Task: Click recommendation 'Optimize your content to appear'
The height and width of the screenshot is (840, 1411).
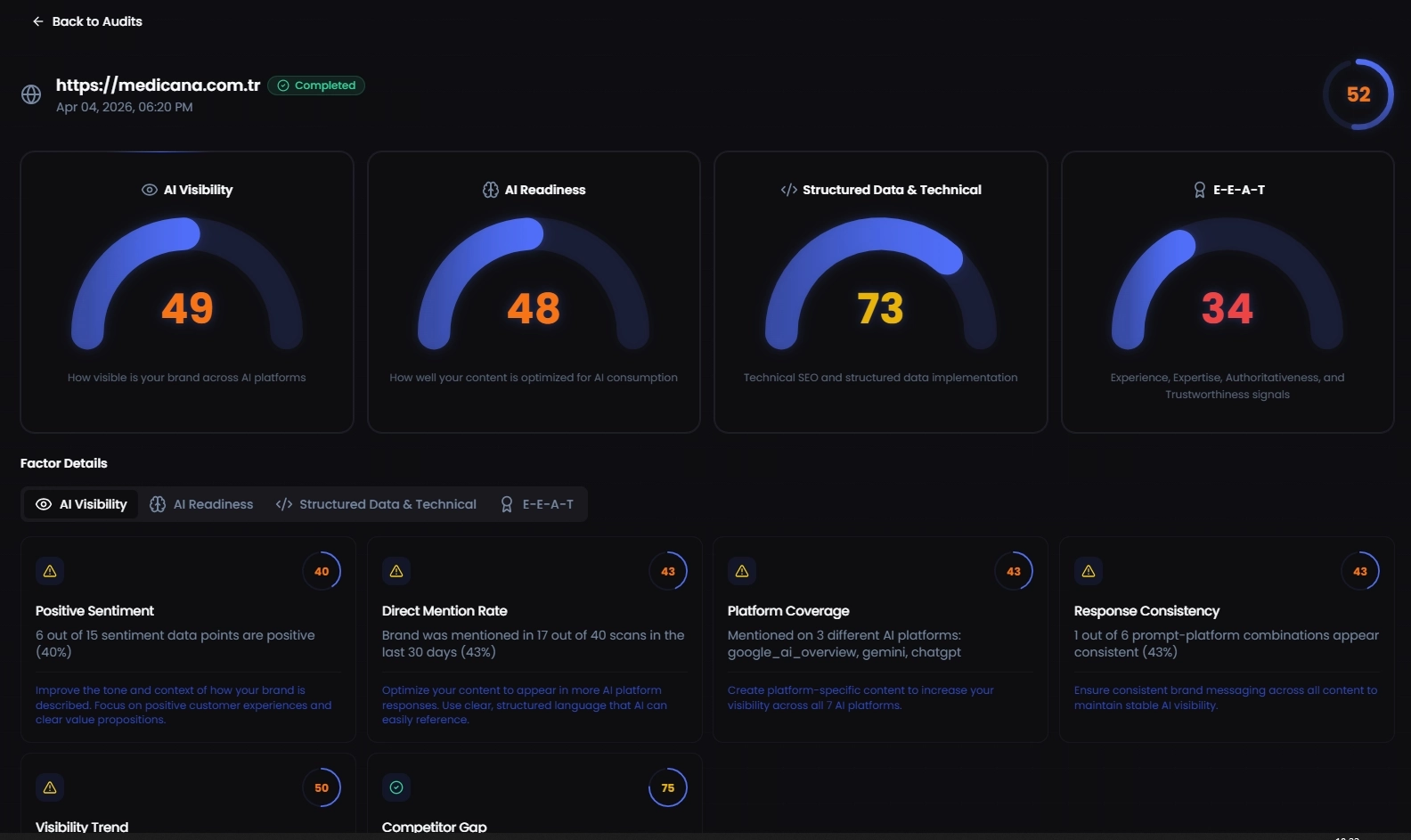Action: coord(525,705)
